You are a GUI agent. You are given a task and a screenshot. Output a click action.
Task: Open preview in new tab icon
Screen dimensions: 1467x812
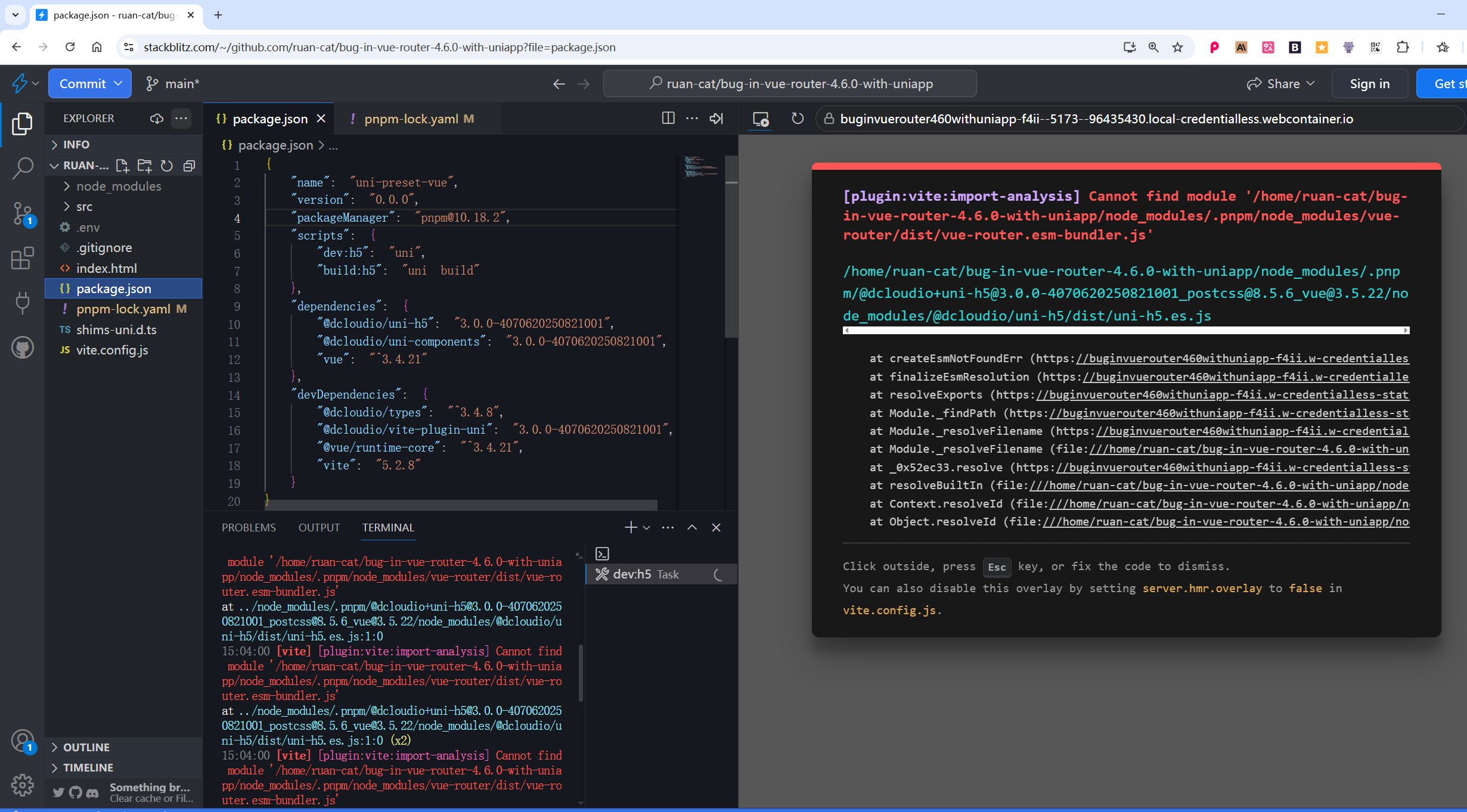(761, 119)
